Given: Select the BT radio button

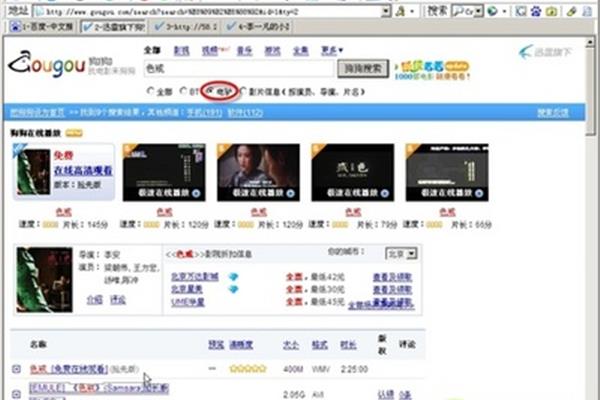Looking at the screenshot, I should click(x=183, y=91).
